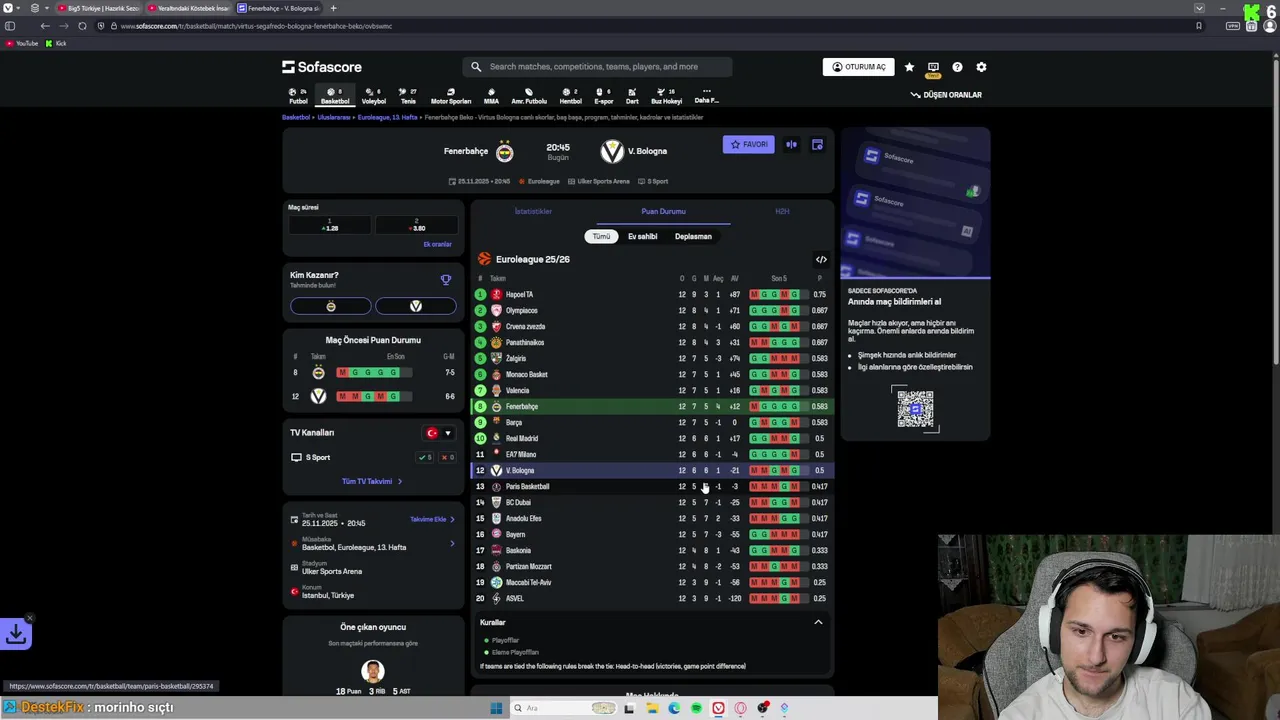Screen dimensions: 1280x720
Task: Vote V. Bologna in Kim Kazanır poll
Action: 416,306
